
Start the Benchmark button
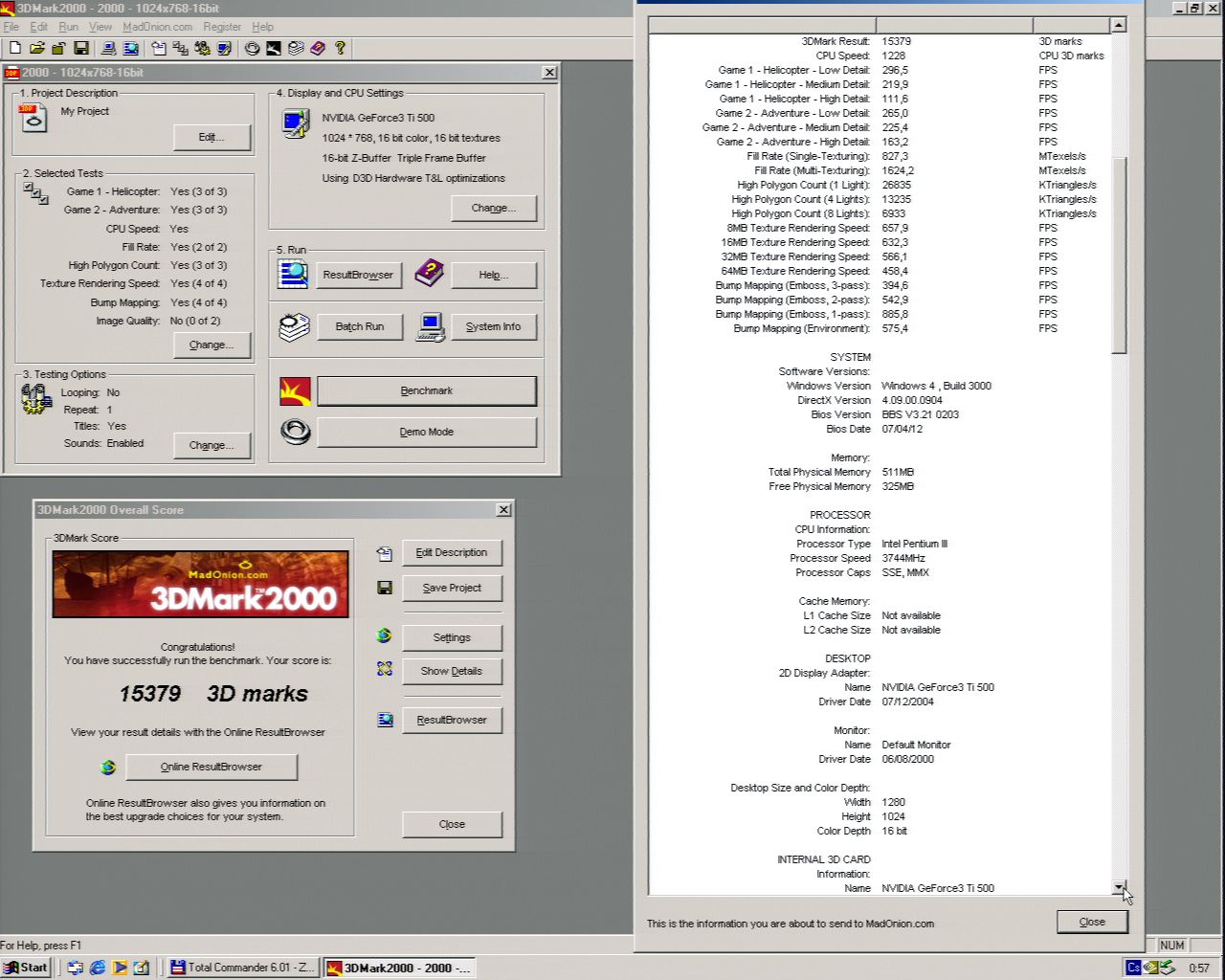click(426, 390)
